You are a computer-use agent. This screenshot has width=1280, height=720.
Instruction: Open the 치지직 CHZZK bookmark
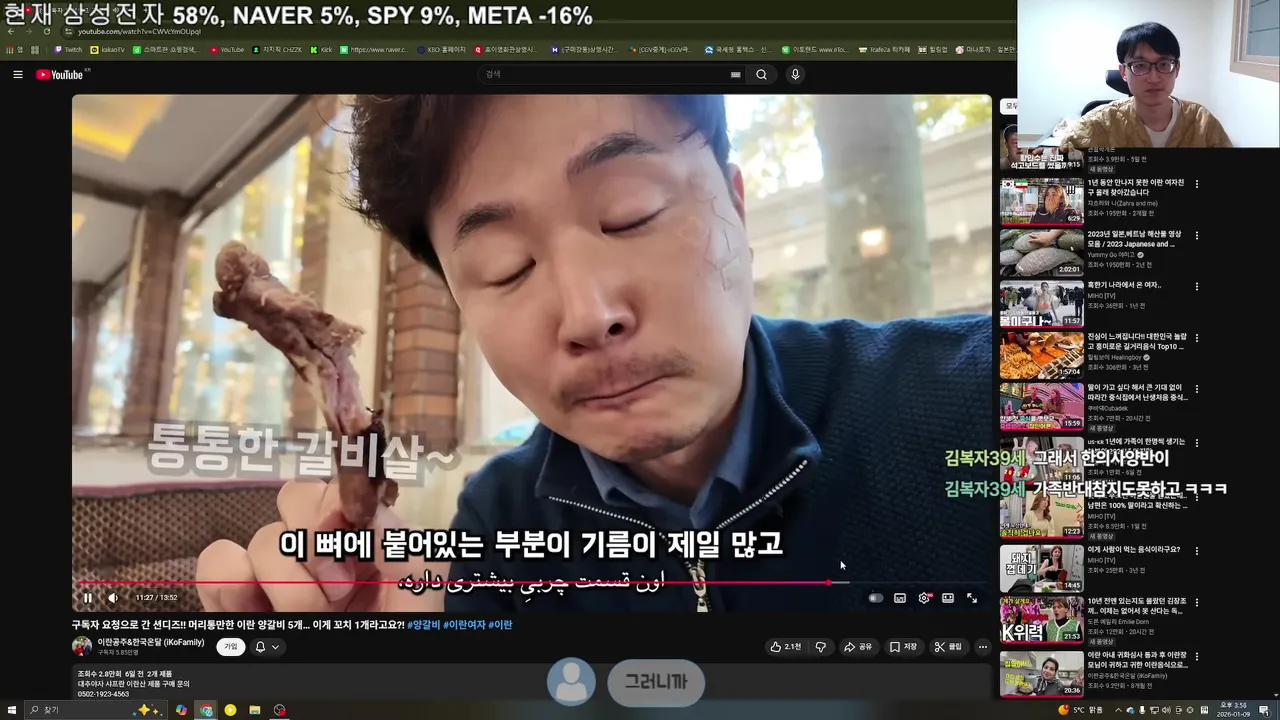pyautogui.click(x=277, y=49)
